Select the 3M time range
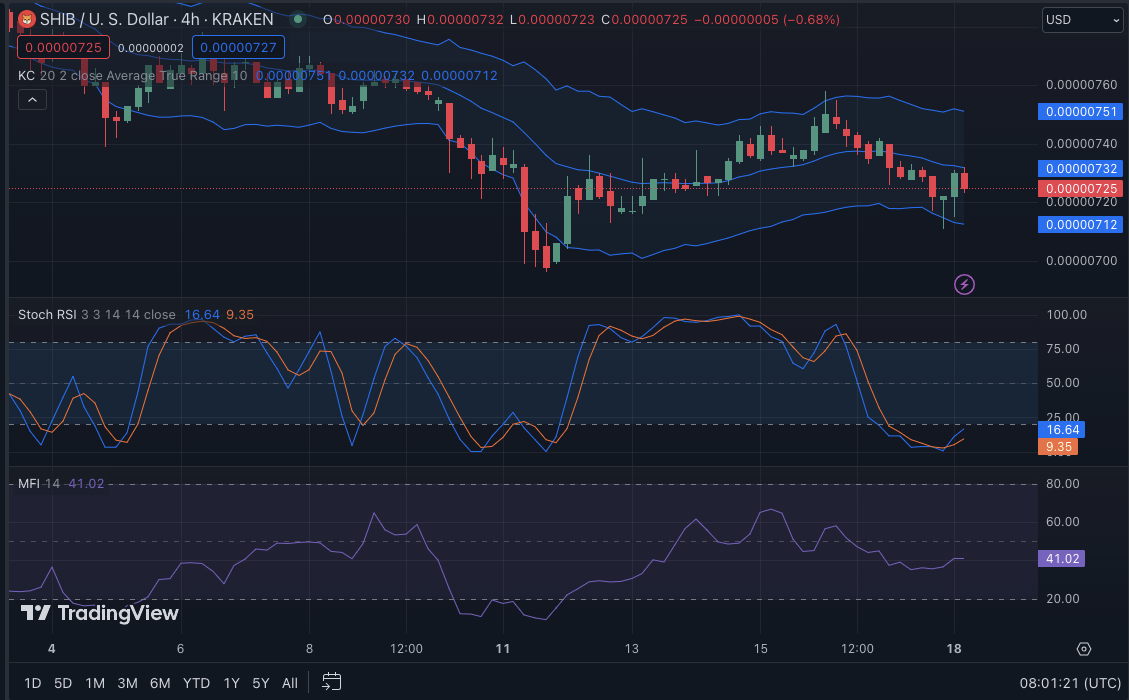The height and width of the screenshot is (700, 1129). click(x=127, y=683)
